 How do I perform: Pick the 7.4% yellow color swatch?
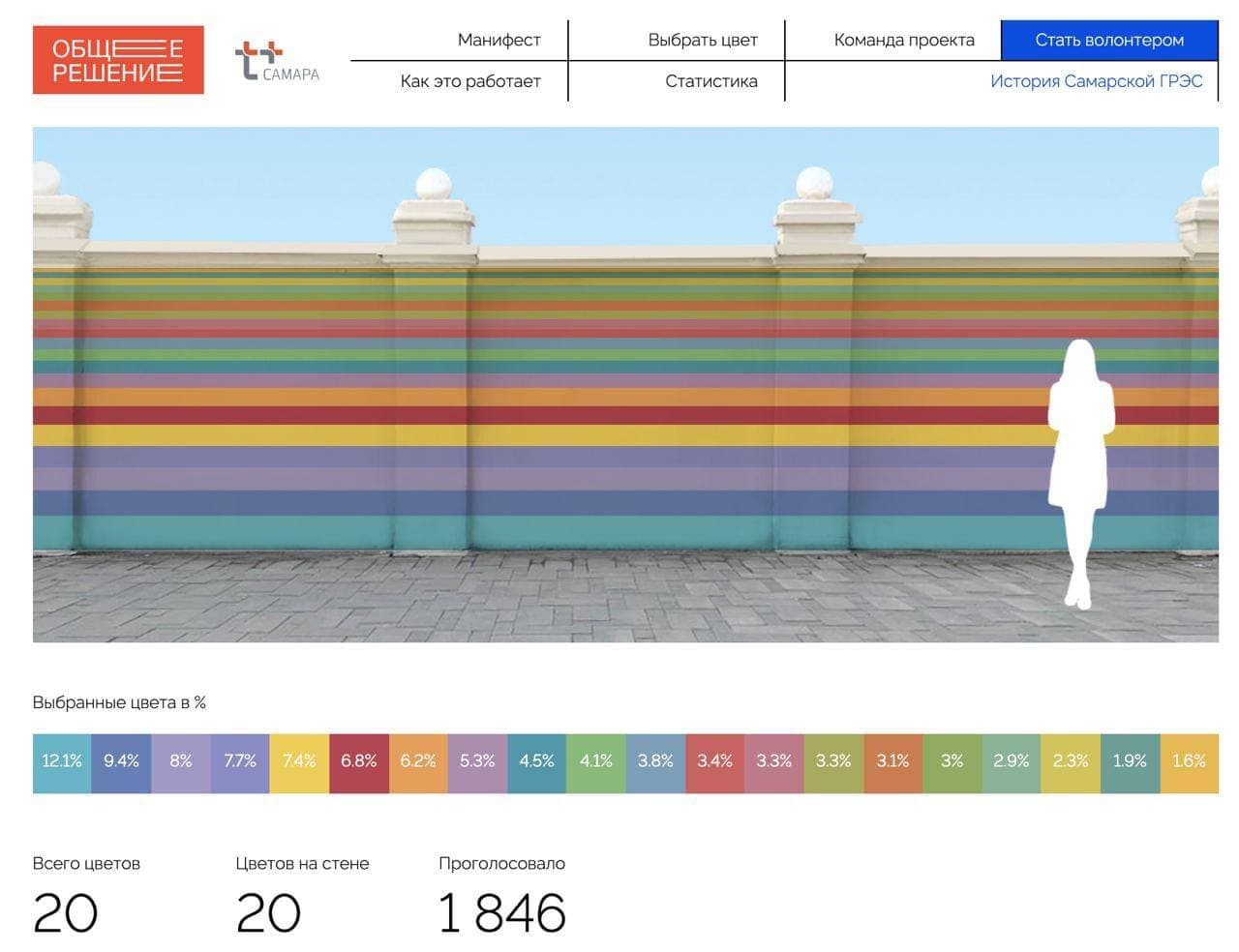[299, 761]
